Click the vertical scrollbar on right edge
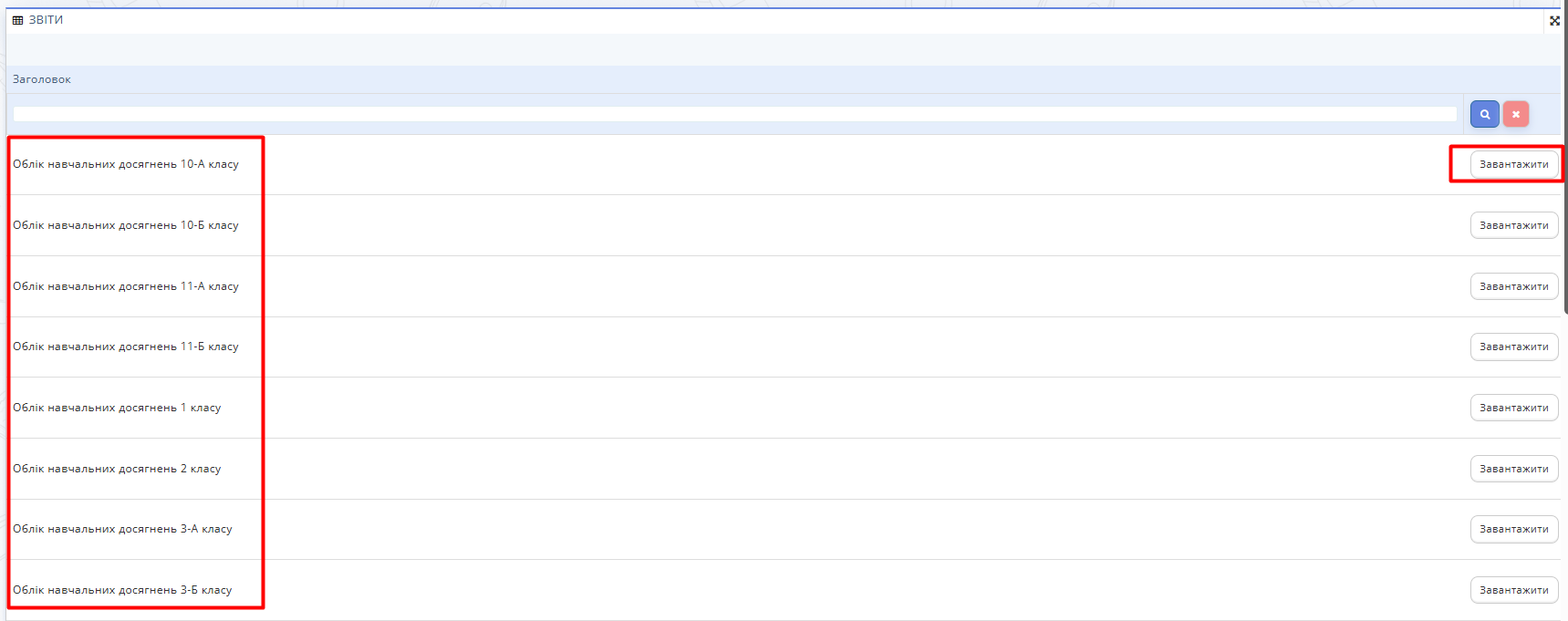 click(1565, 182)
